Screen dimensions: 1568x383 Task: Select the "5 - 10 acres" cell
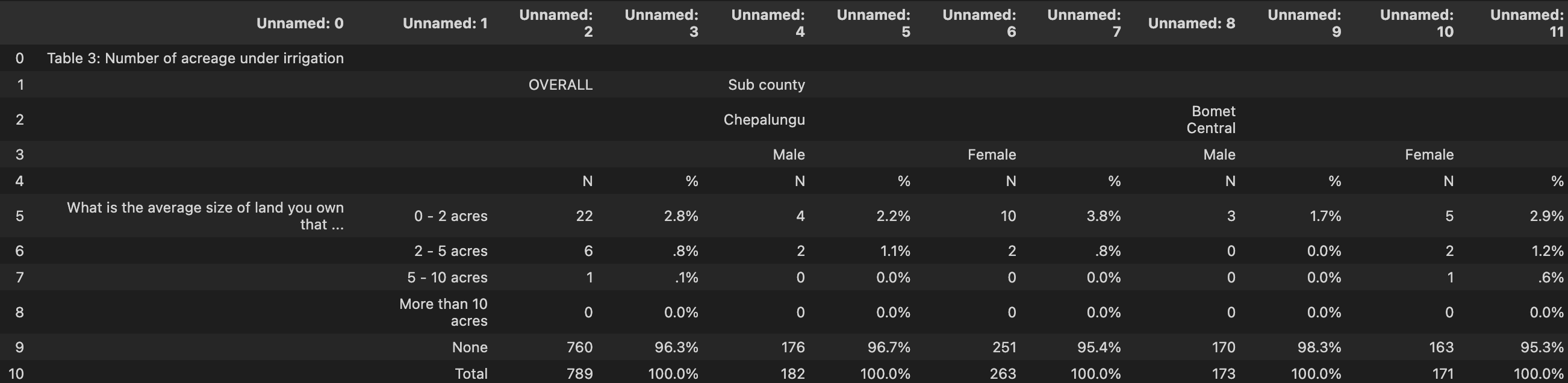(x=447, y=278)
